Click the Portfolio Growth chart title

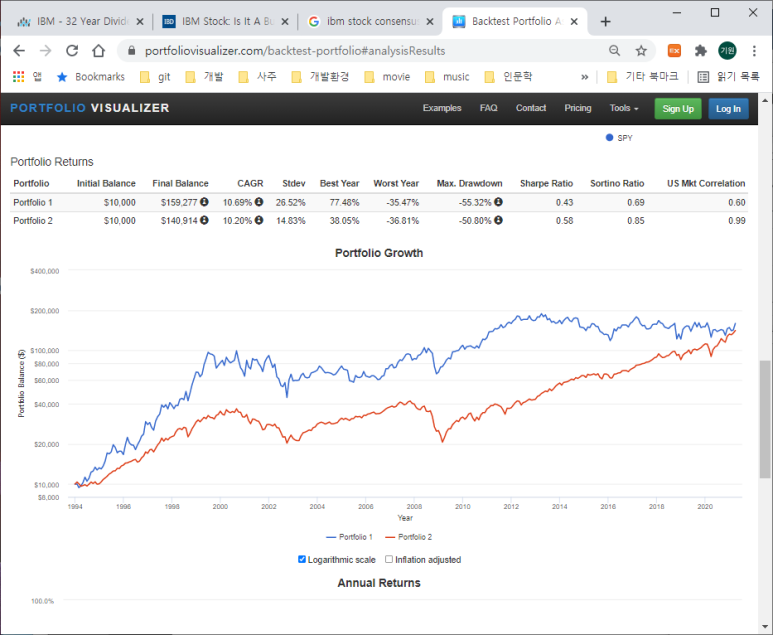point(379,253)
